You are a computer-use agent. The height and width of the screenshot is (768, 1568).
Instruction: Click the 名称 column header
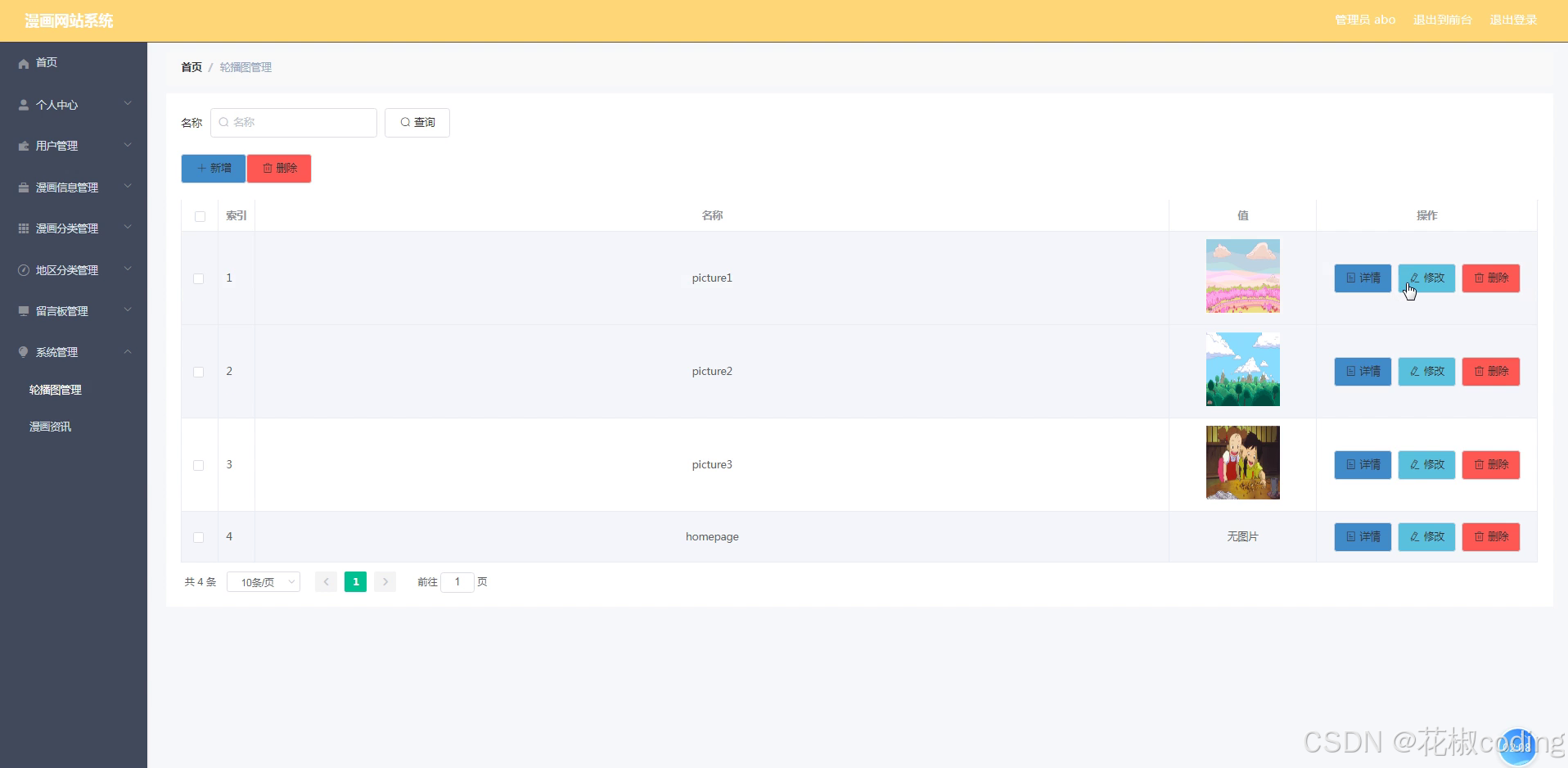pyautogui.click(x=712, y=215)
